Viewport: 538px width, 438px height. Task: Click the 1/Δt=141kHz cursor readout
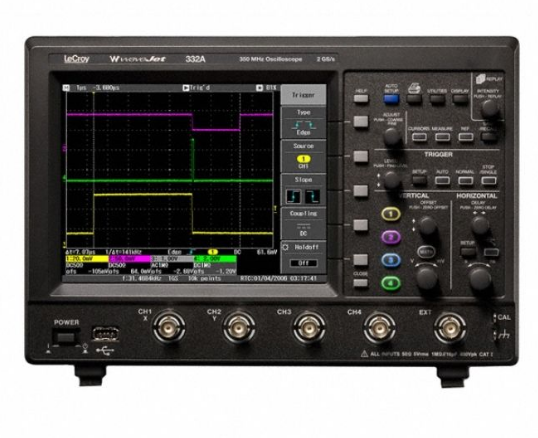pyautogui.click(x=124, y=252)
